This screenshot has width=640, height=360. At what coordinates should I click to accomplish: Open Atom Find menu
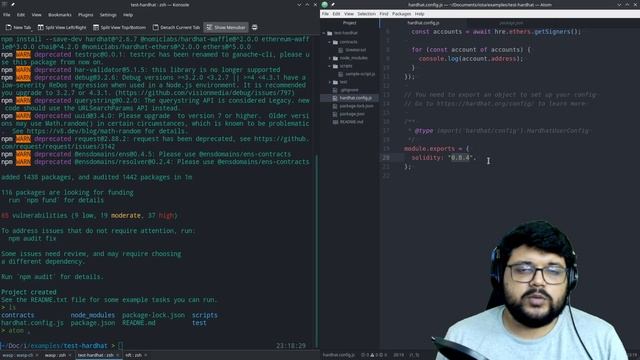coord(384,14)
